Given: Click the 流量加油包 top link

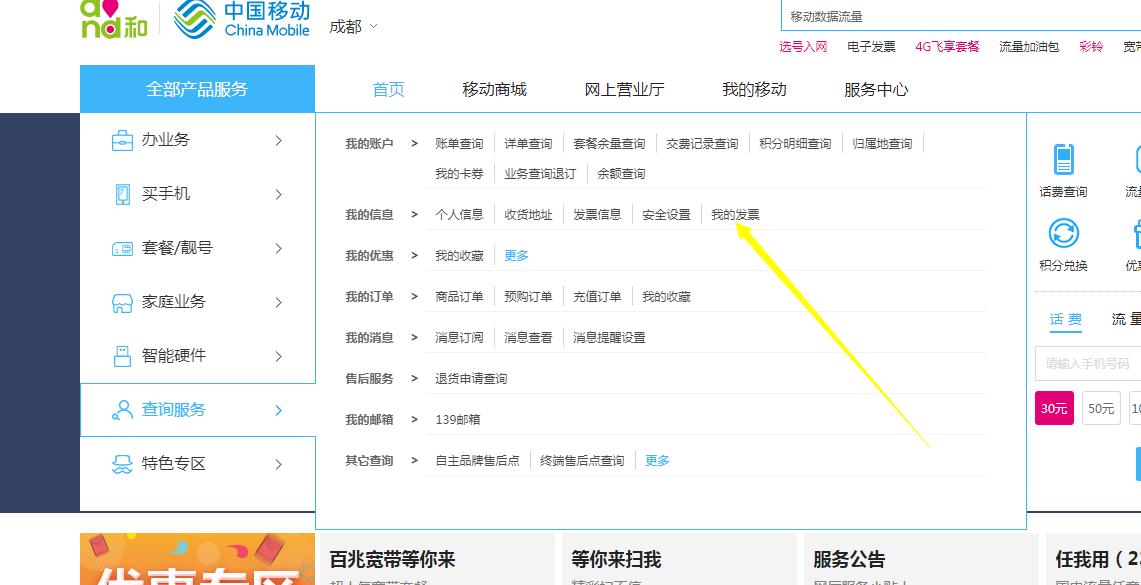Looking at the screenshot, I should tap(1029, 47).
